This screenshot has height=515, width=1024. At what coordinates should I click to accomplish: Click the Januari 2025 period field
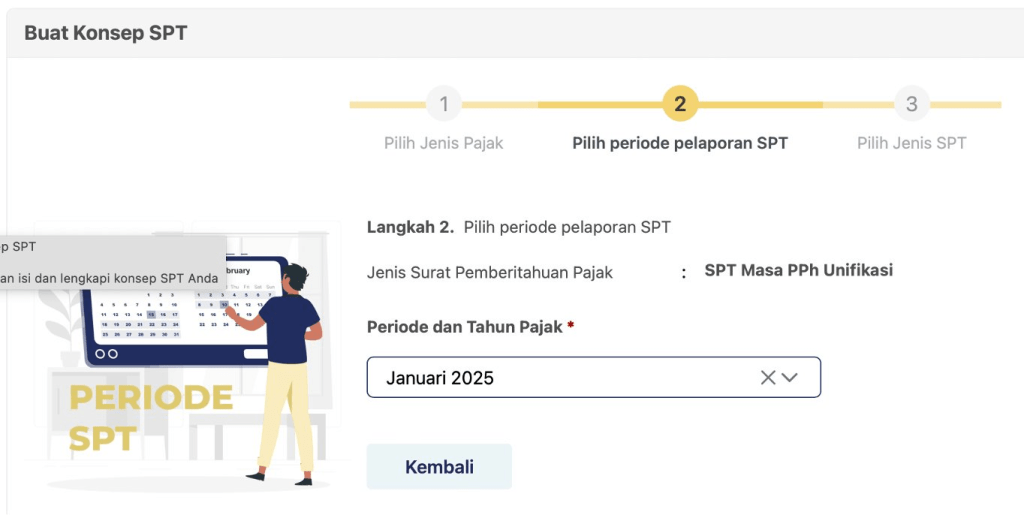[560, 378]
